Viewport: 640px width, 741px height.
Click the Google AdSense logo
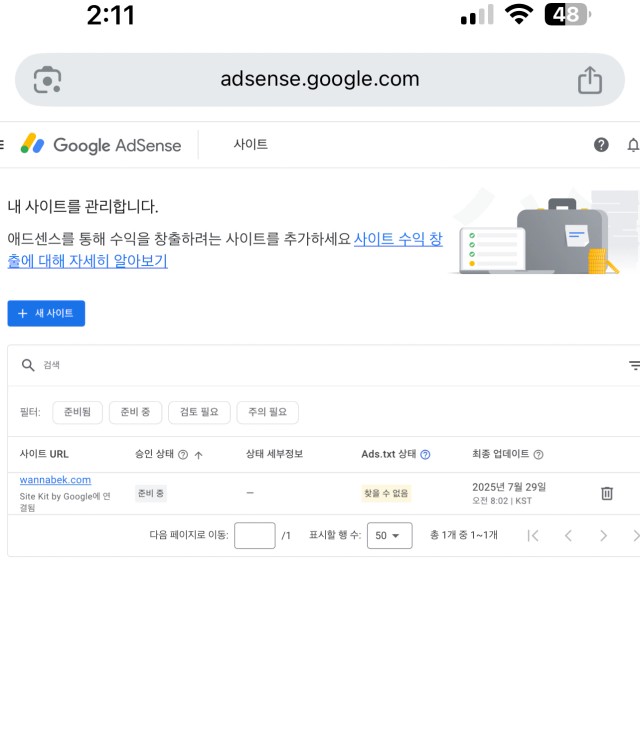coord(101,145)
